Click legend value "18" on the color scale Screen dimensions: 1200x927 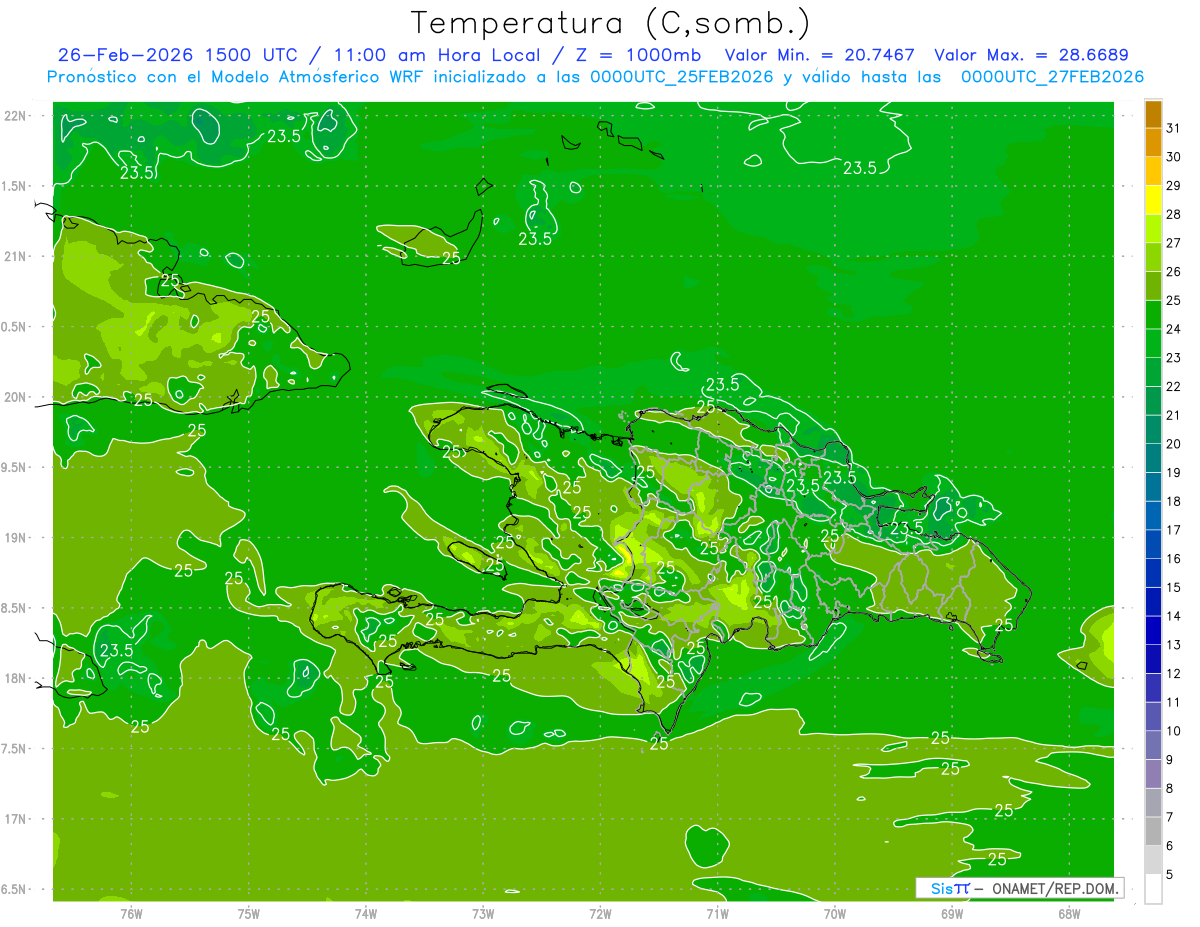pos(1173,502)
